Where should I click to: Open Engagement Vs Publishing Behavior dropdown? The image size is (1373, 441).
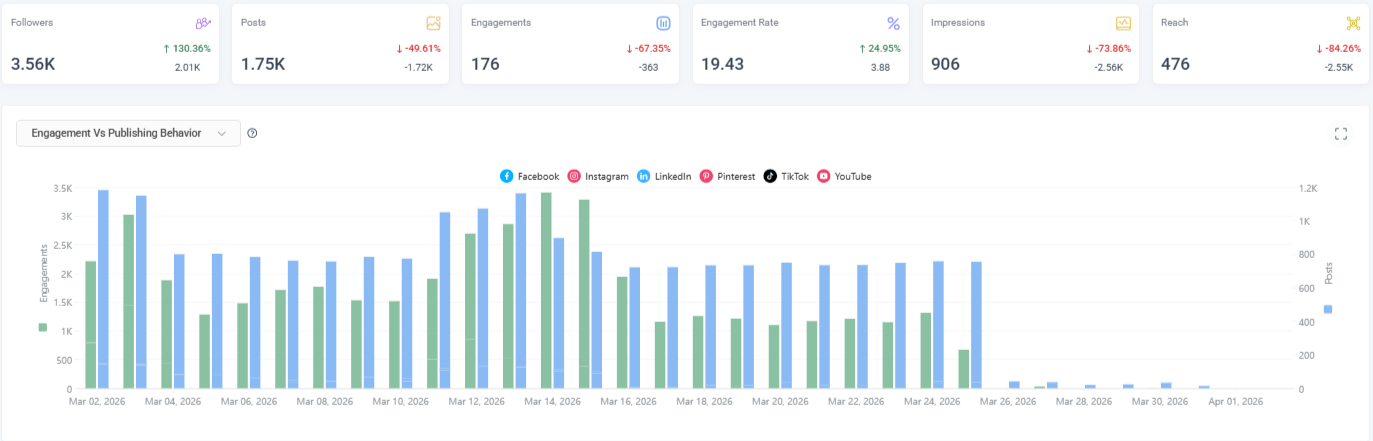pos(128,133)
